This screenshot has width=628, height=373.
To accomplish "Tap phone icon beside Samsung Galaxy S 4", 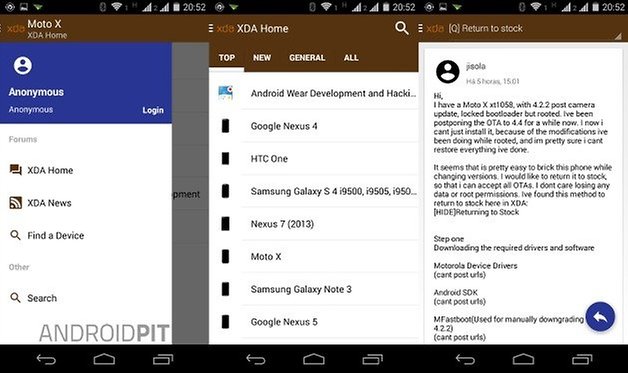I will tap(225, 191).
